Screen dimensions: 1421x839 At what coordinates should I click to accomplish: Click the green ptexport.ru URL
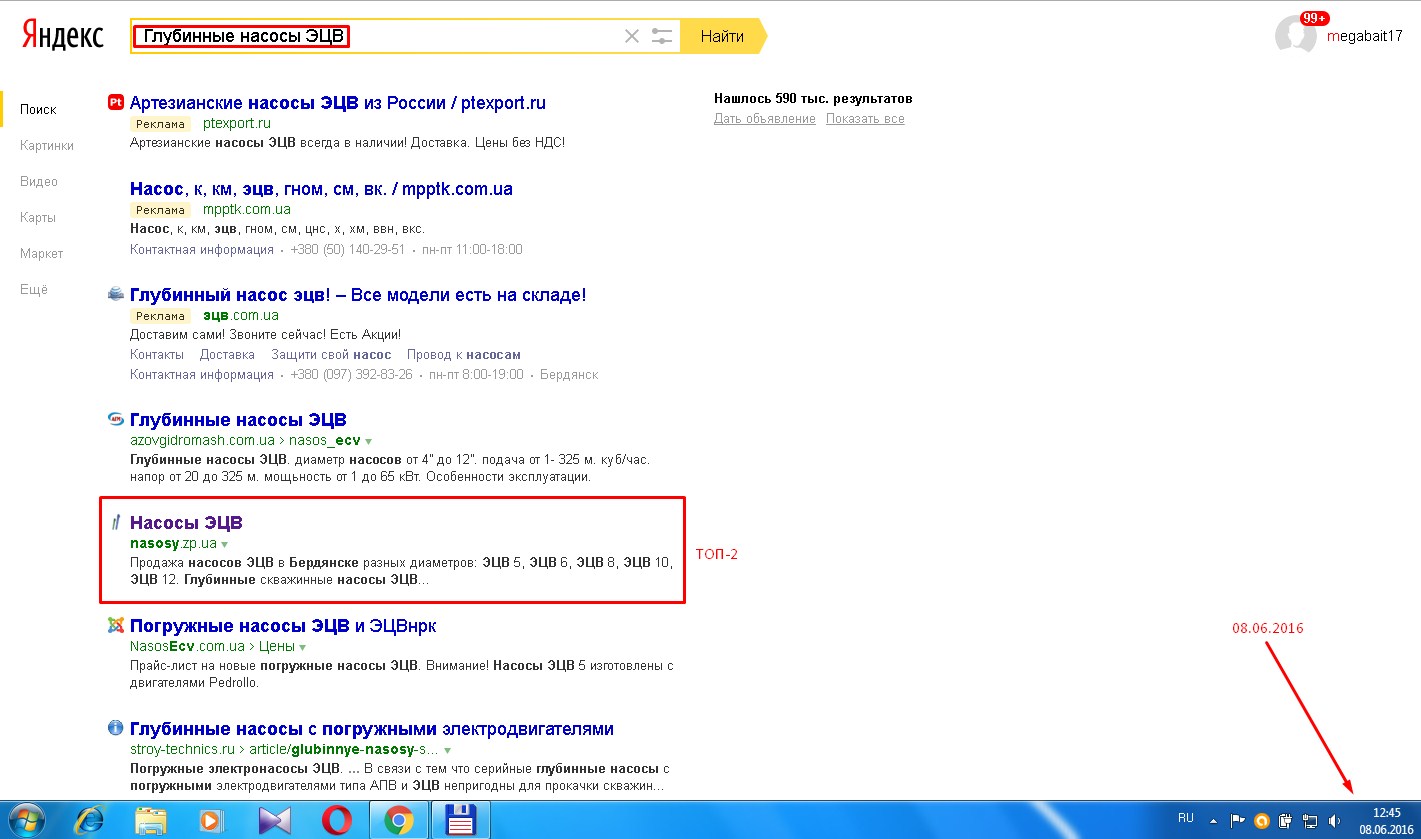tap(236, 123)
